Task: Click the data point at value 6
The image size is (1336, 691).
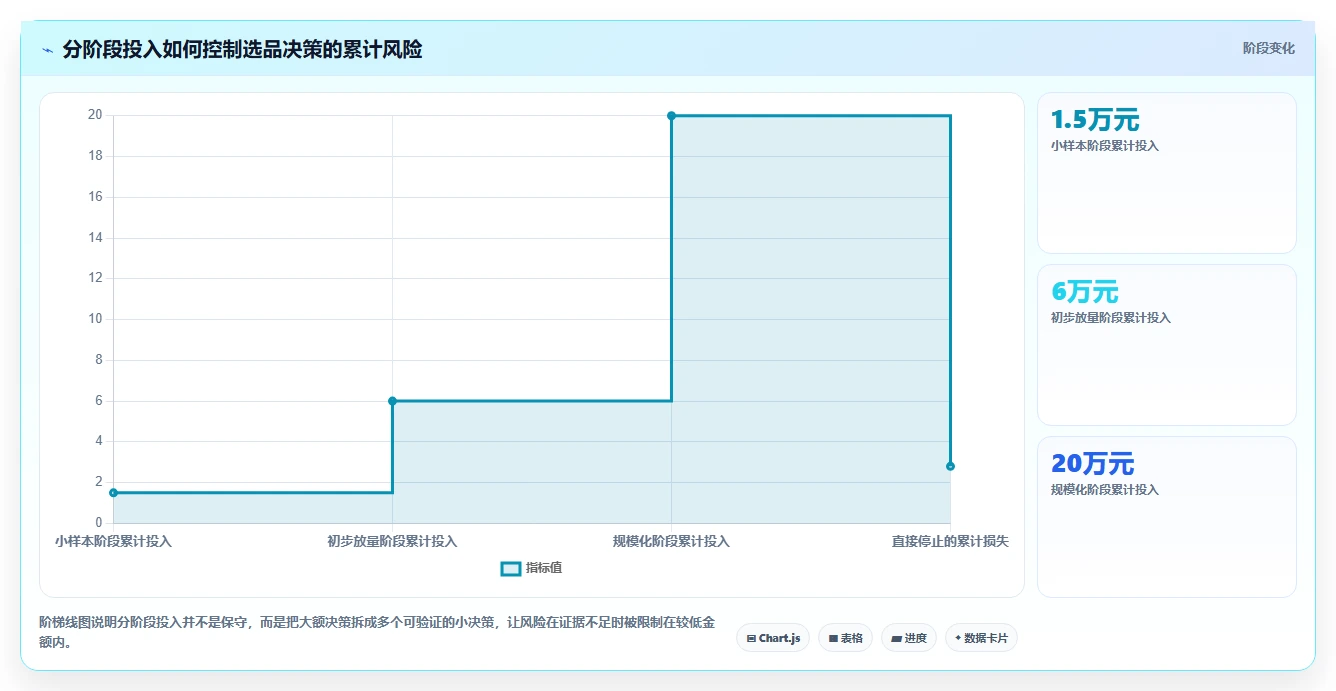Action: coord(392,401)
